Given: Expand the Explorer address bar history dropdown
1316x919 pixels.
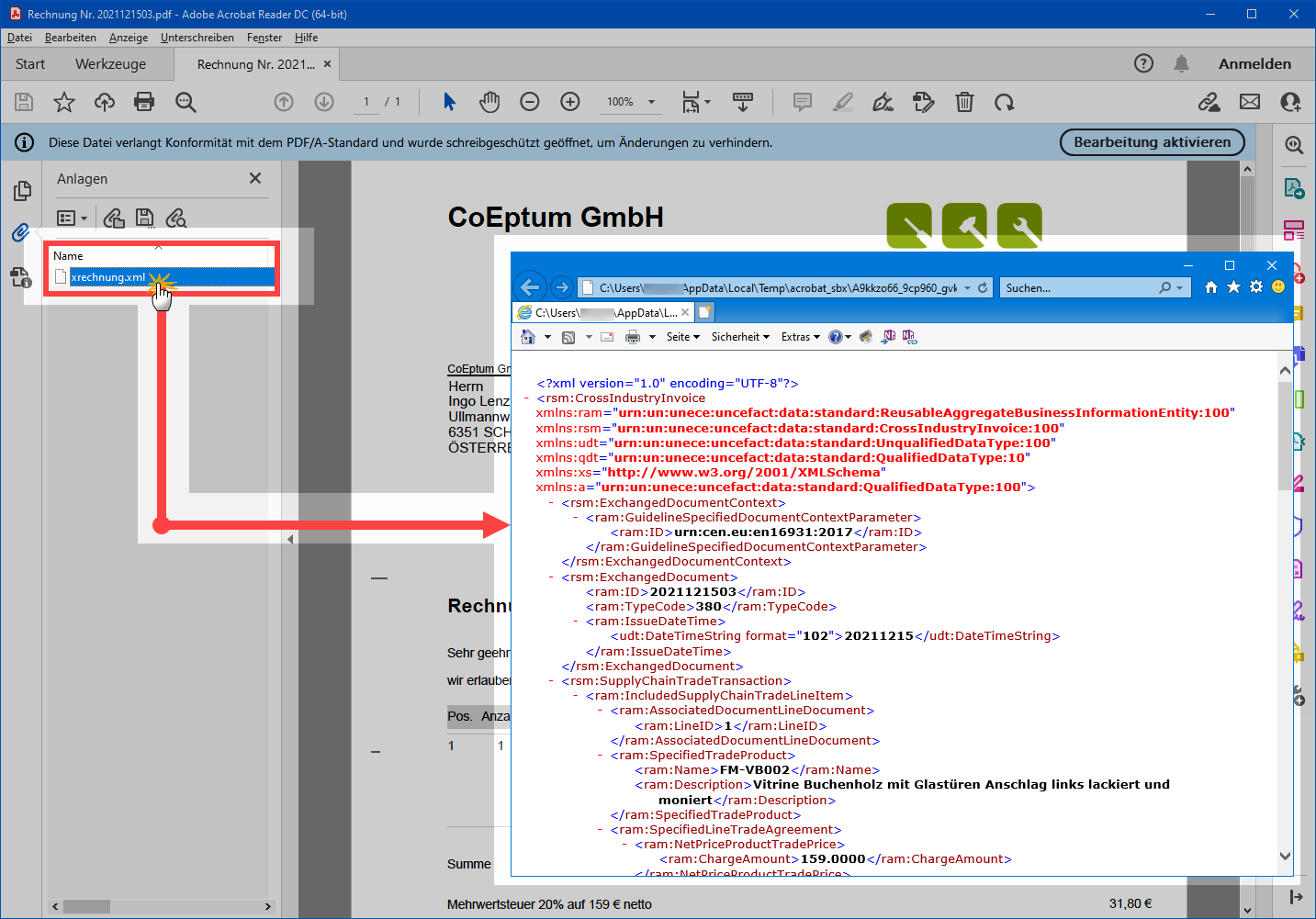Looking at the screenshot, I should [x=967, y=287].
